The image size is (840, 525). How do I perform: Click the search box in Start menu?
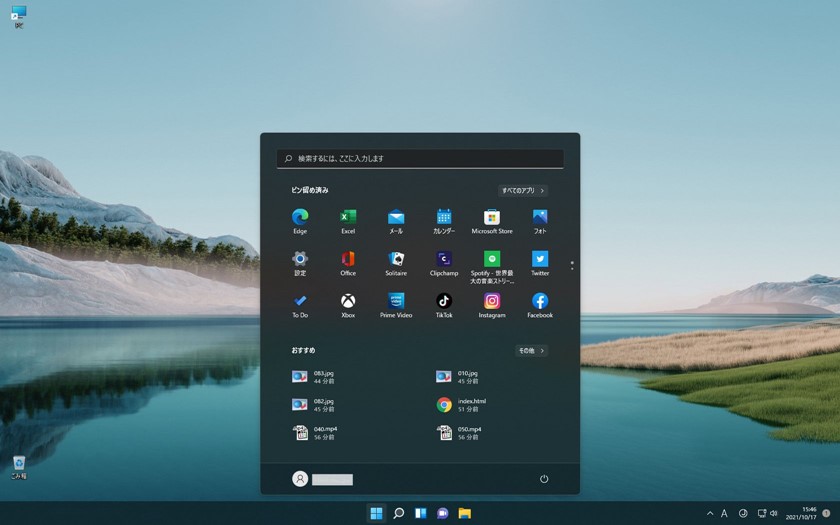pos(420,159)
